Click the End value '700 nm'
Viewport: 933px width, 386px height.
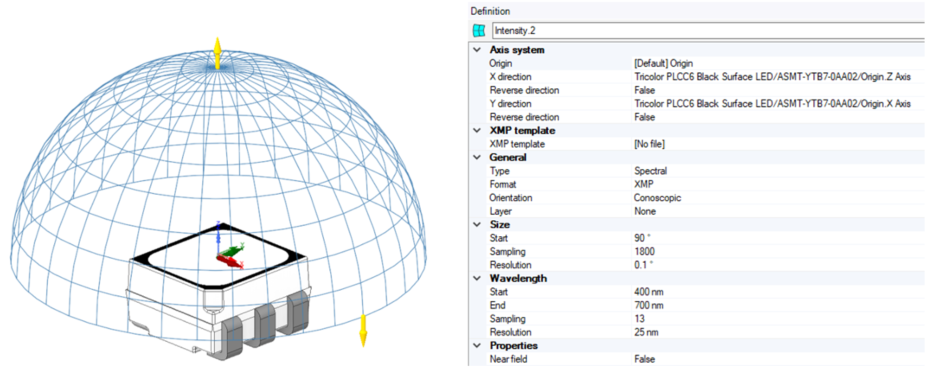point(649,305)
